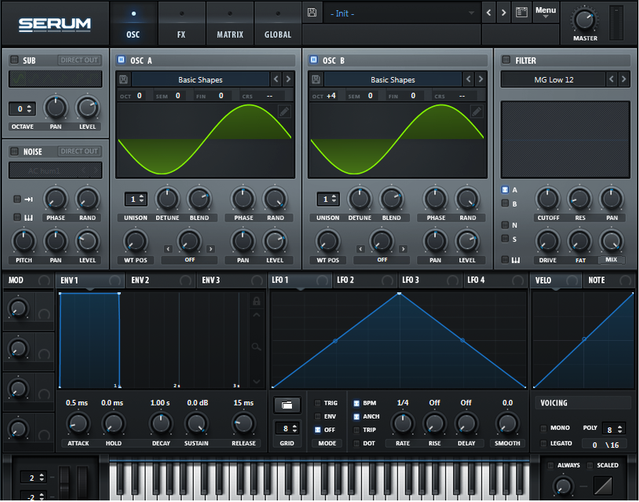This screenshot has height=502, width=639.
Task: Open the Init preset name dropdown
Action: point(400,13)
